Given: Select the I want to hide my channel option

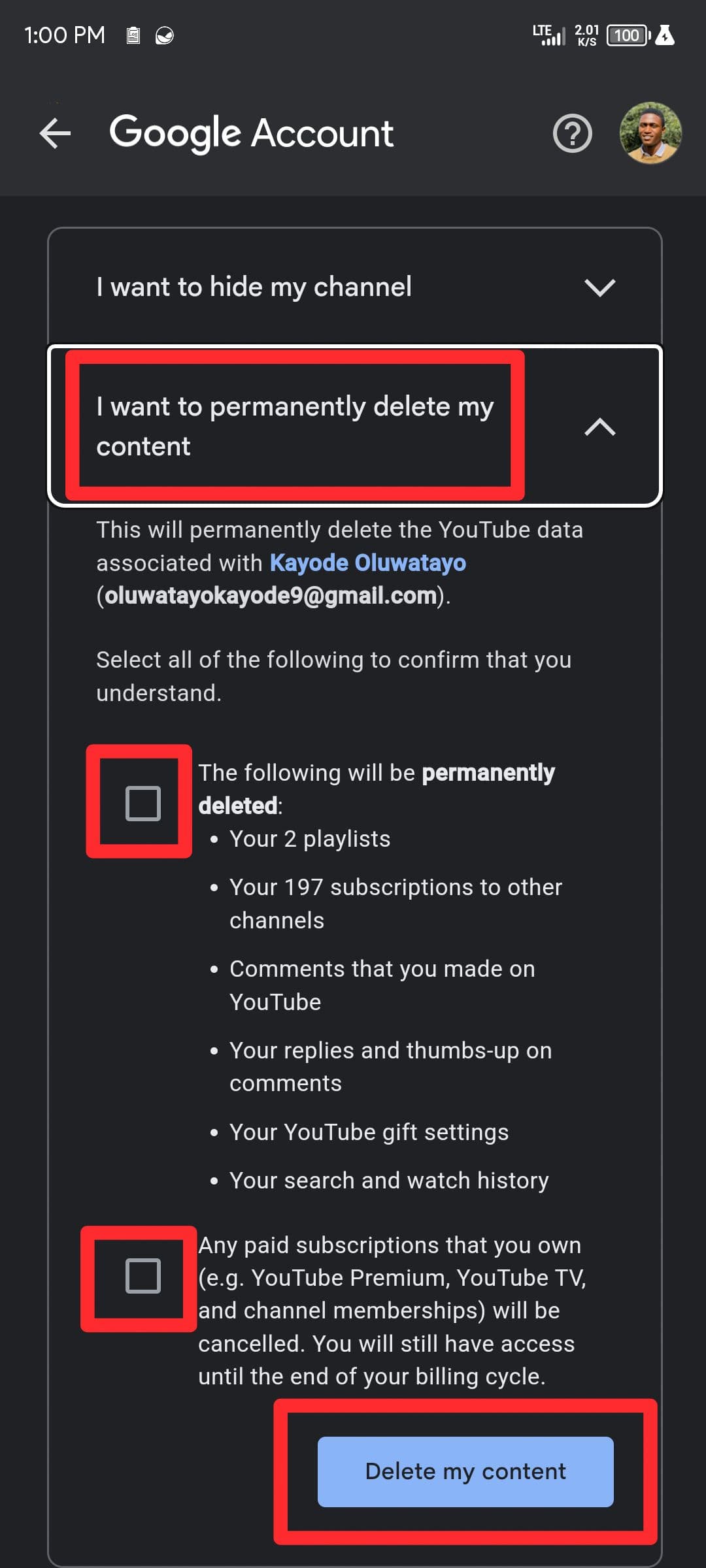Looking at the screenshot, I should pyautogui.click(x=254, y=287).
